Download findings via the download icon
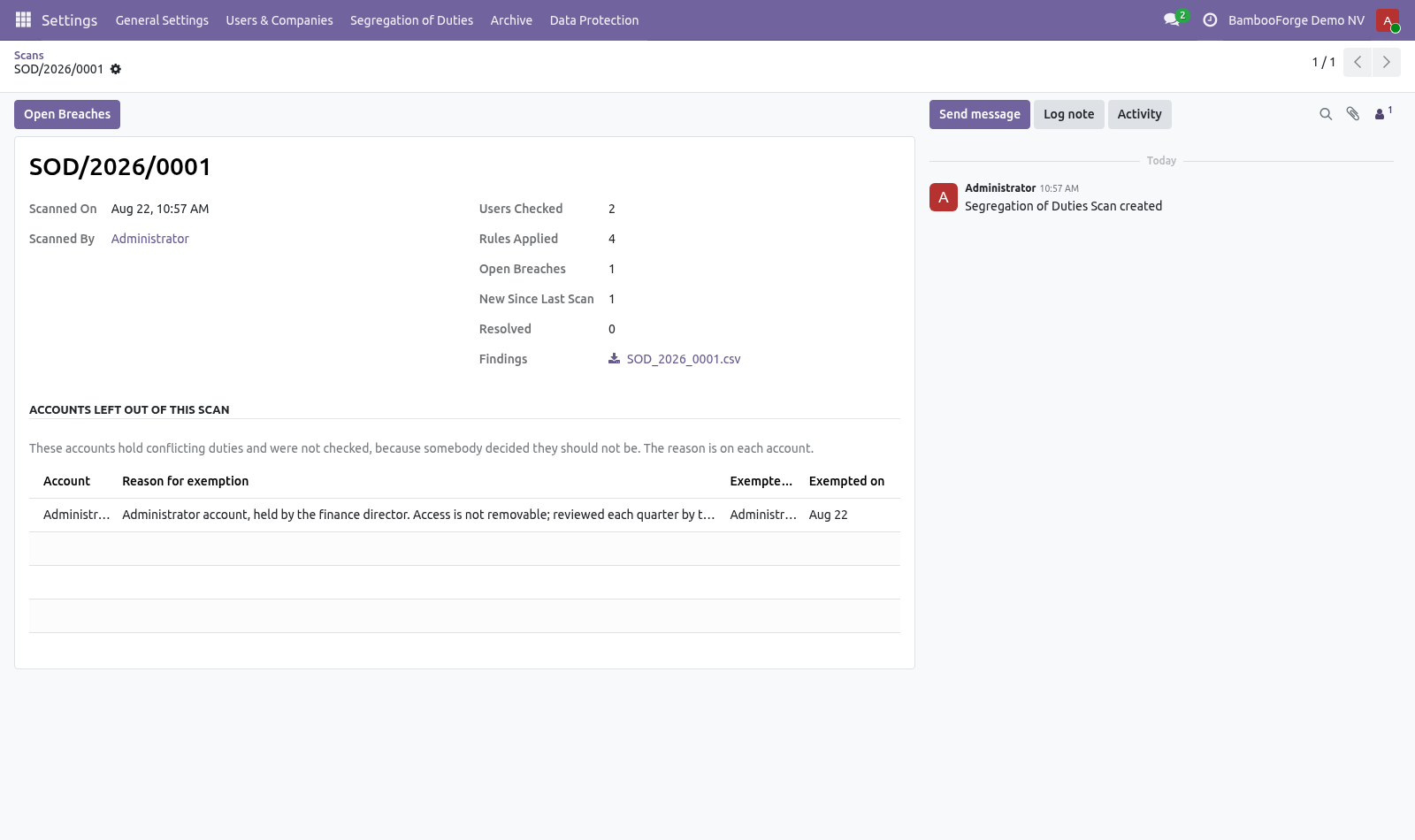 614,358
